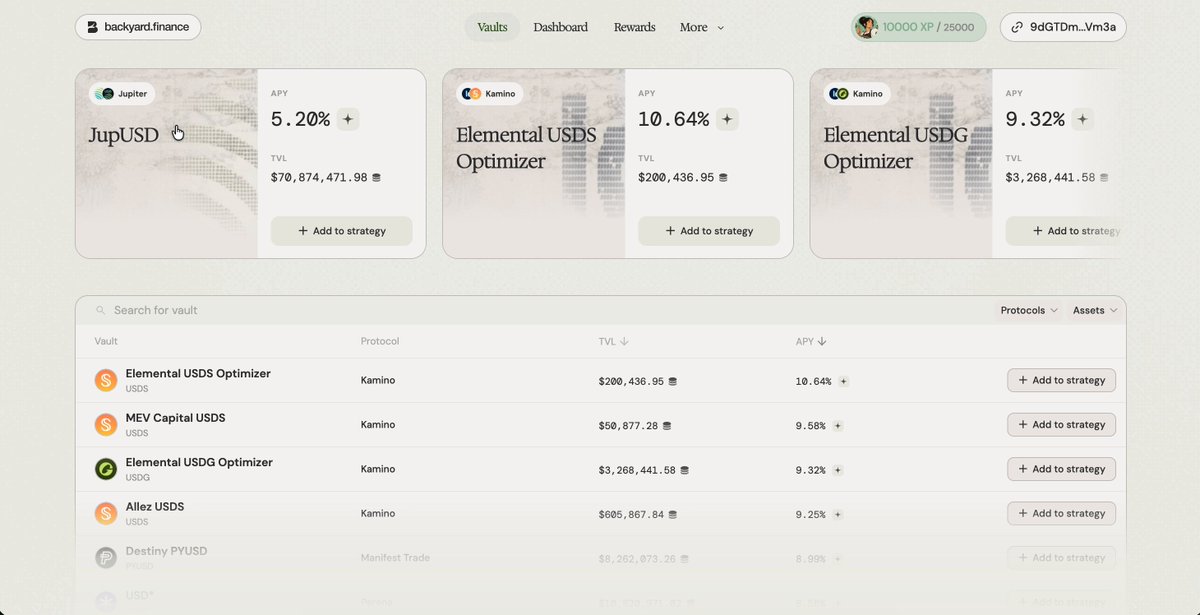Click the sparkle icon next to 10.64% card APY

(x=727, y=119)
